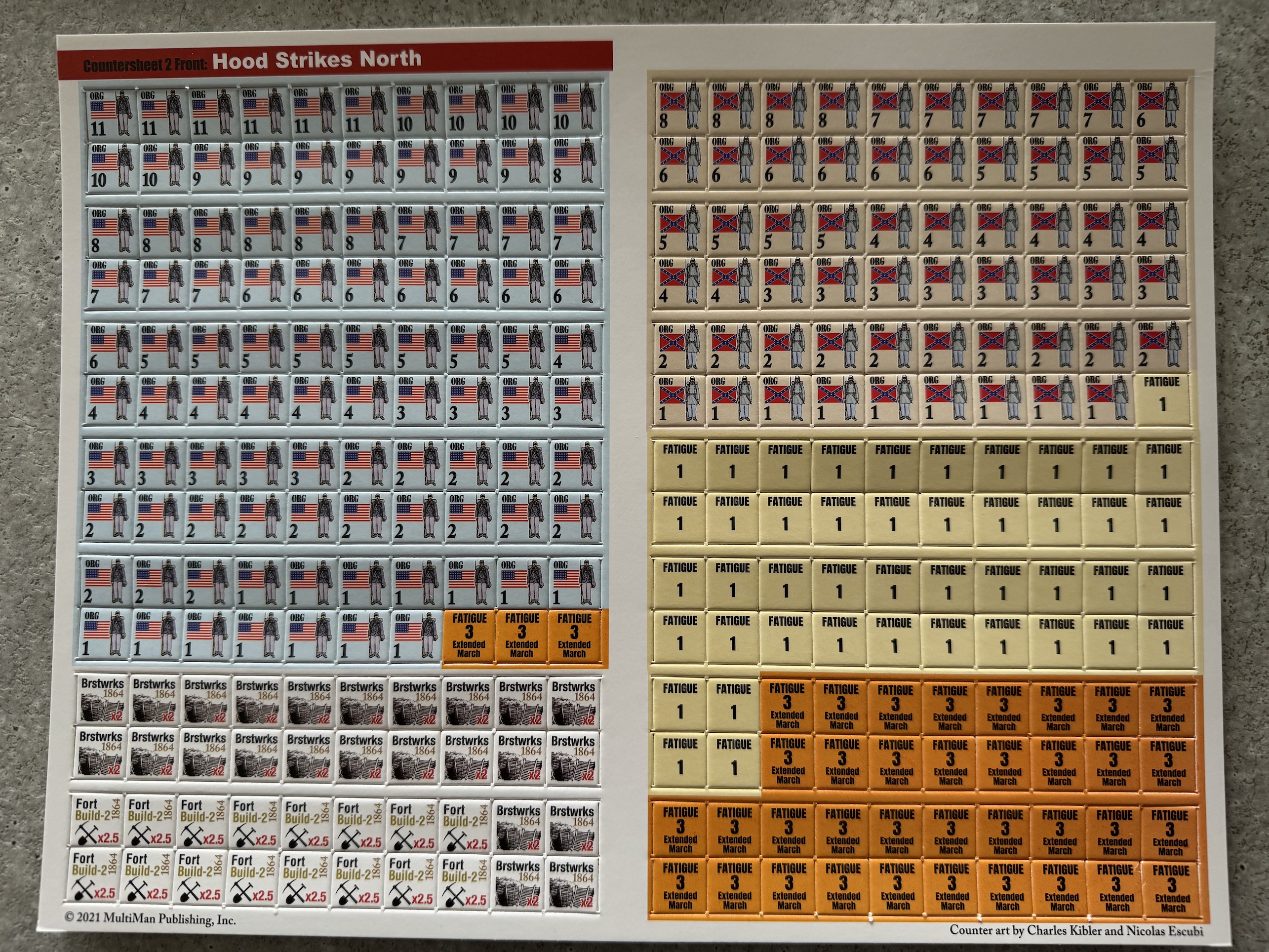Click the "Hood Strikes North" title text

(317, 60)
